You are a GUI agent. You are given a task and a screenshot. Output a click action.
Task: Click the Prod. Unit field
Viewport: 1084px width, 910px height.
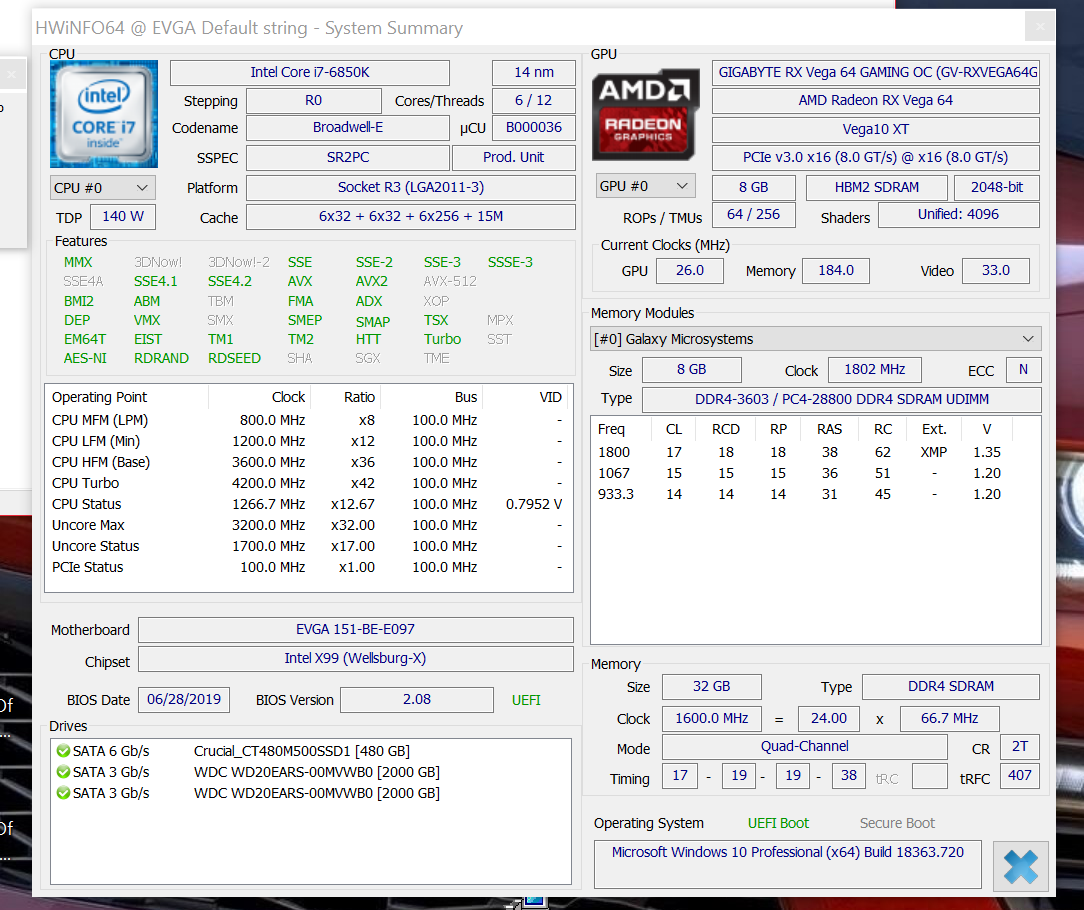coord(514,158)
